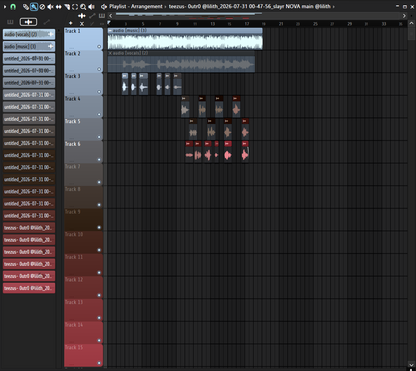The width and height of the screenshot is (416, 371).
Task: Jump to bar 29 on timeline ruler
Action: 350,24
